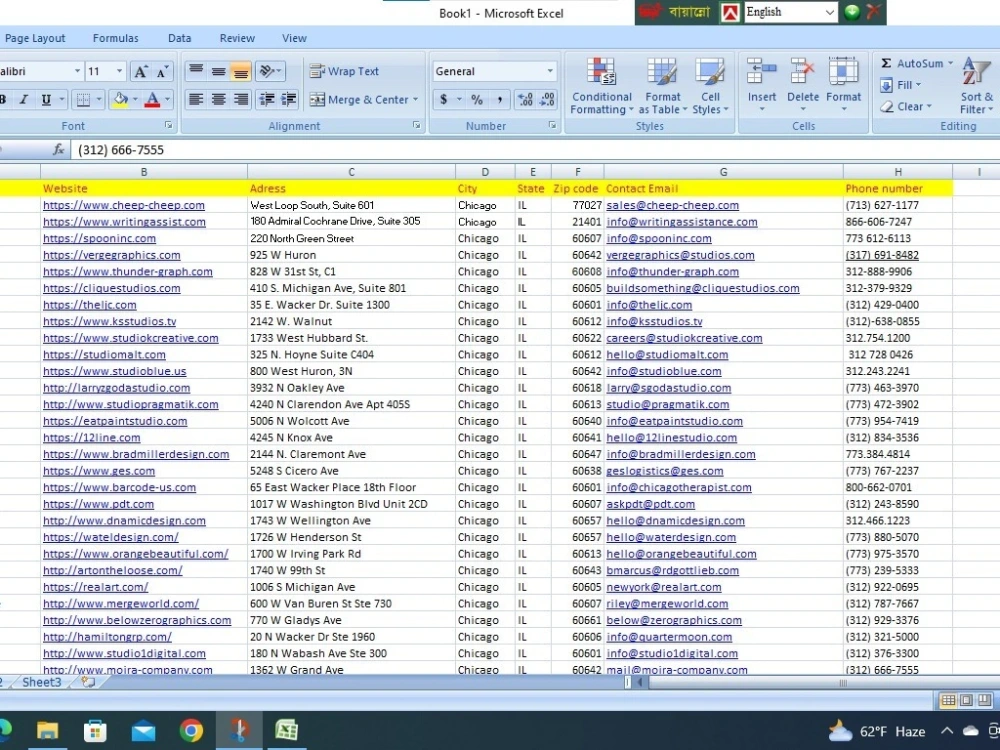1000x750 pixels.
Task: Toggle bottom align button
Action: tap(240, 71)
